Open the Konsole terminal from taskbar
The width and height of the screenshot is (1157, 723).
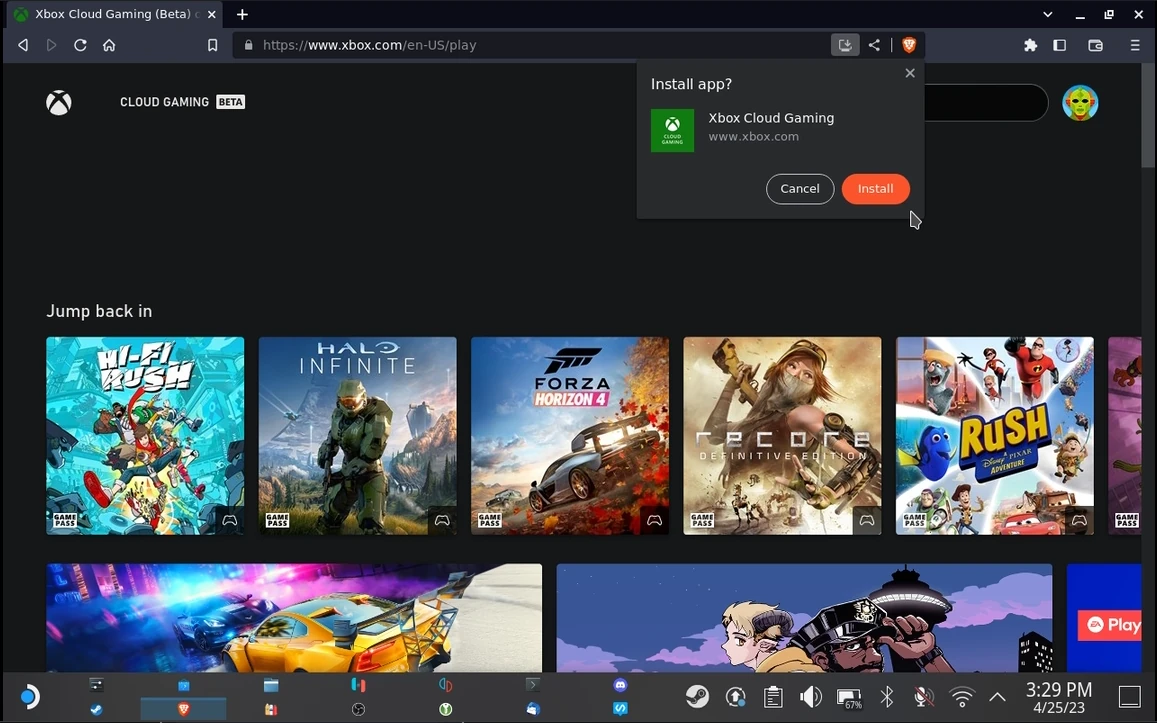tap(532, 685)
